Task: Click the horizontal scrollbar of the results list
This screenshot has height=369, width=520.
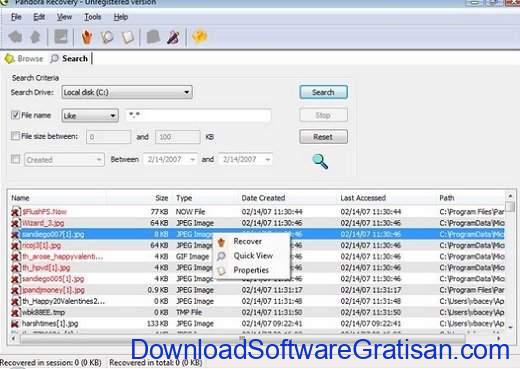Action: (x=255, y=338)
